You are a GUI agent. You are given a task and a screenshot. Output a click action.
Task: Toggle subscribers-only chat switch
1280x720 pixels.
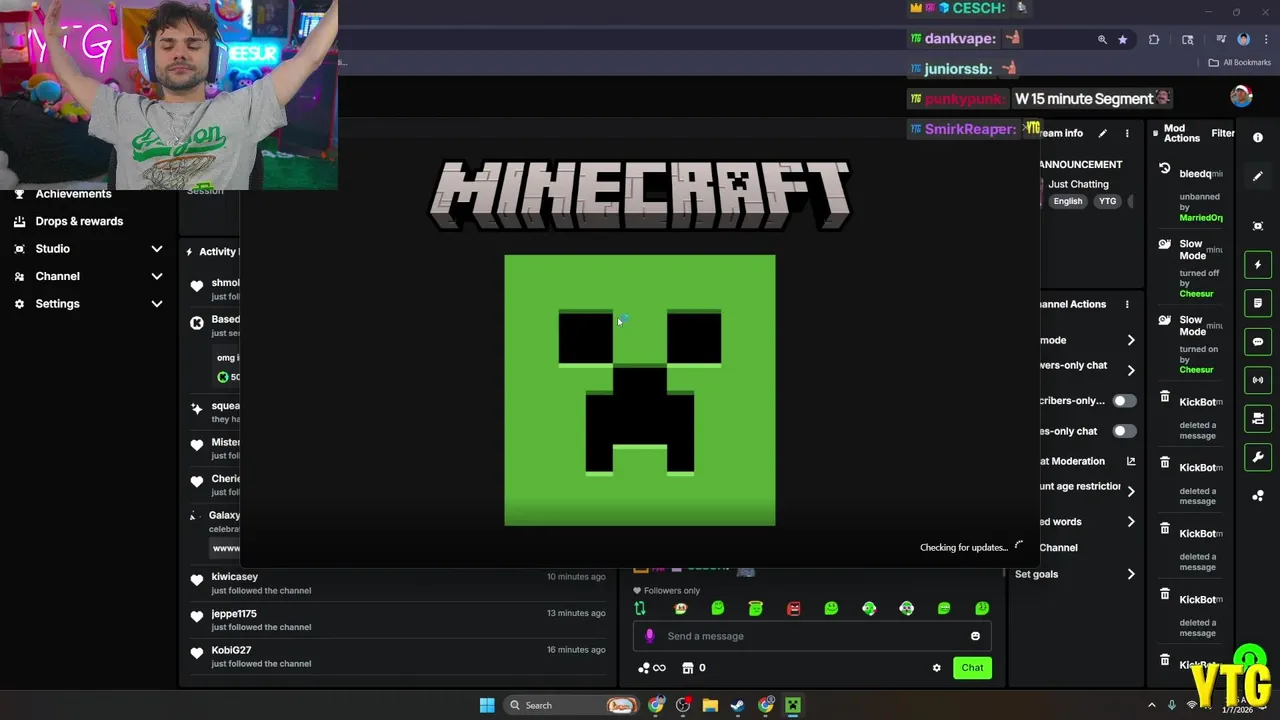coord(1124,401)
